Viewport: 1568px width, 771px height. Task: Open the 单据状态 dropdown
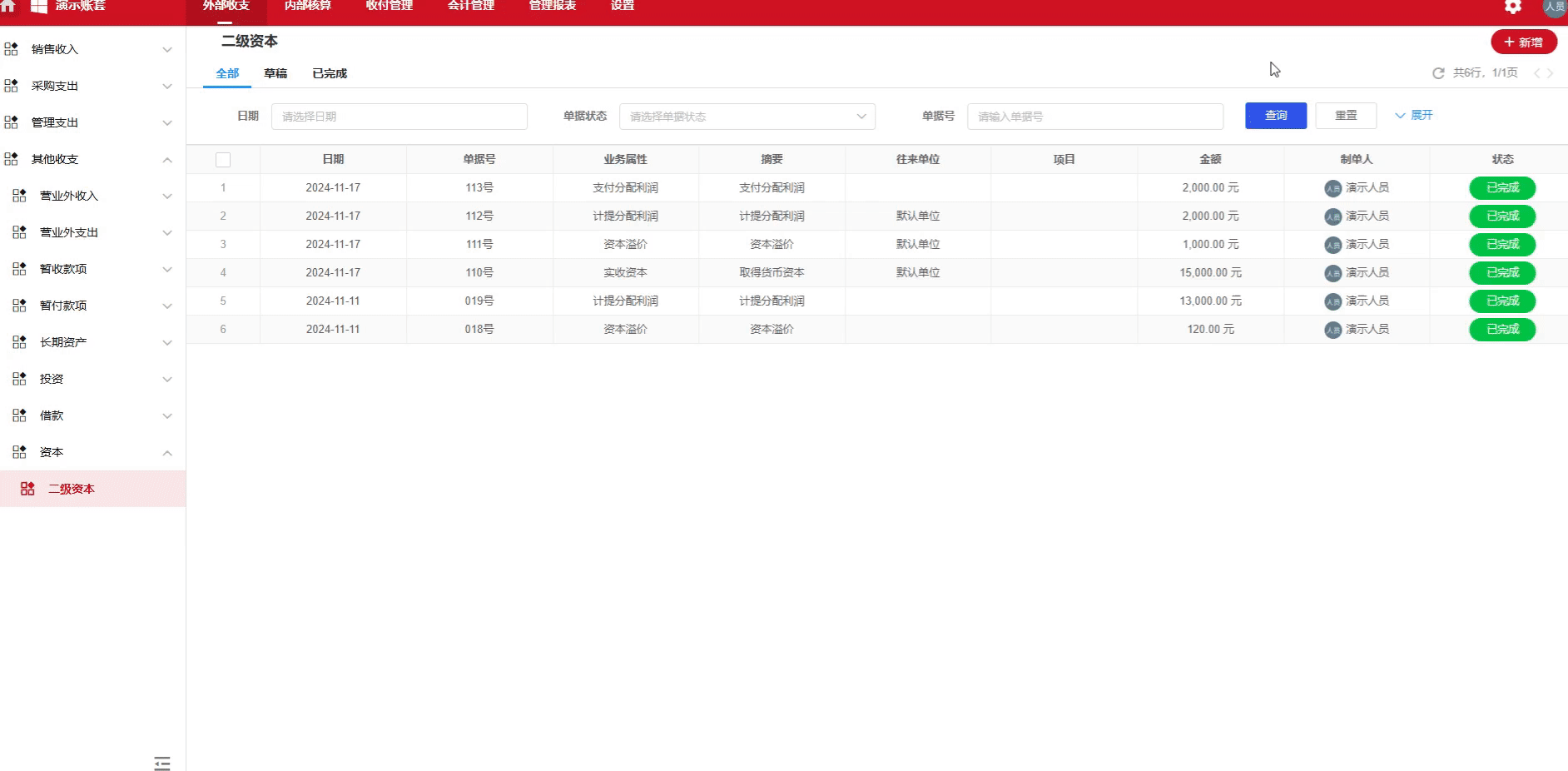click(747, 117)
